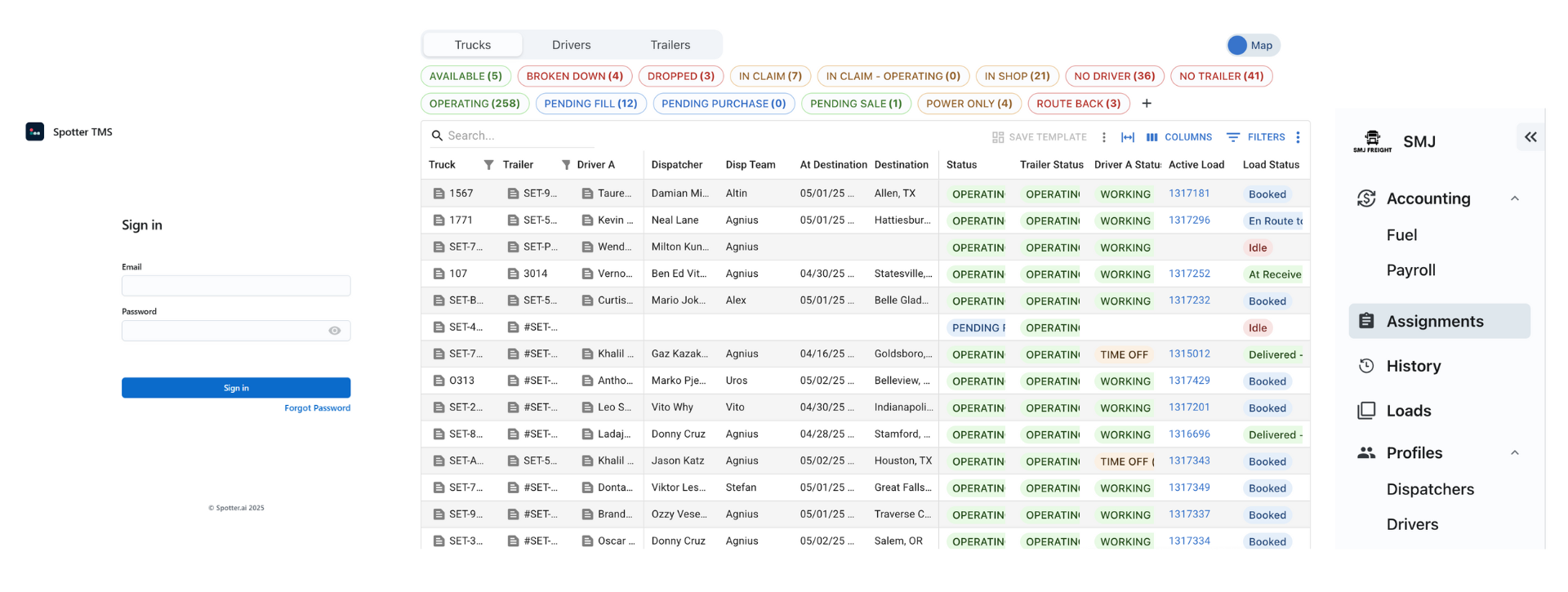Click the search magnifier icon in table toolbar
Image resolution: width=1568 pixels, height=592 pixels.
pyautogui.click(x=437, y=136)
